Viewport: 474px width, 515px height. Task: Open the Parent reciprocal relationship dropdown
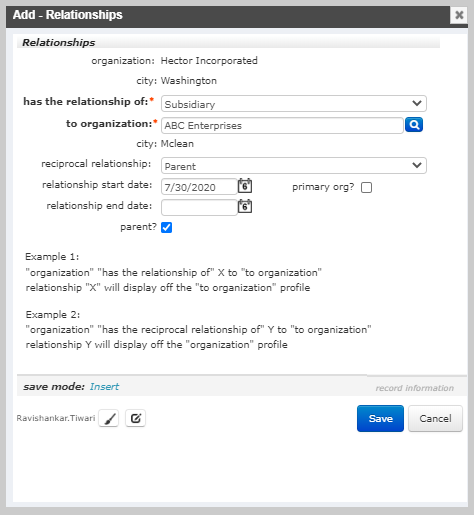tap(294, 166)
